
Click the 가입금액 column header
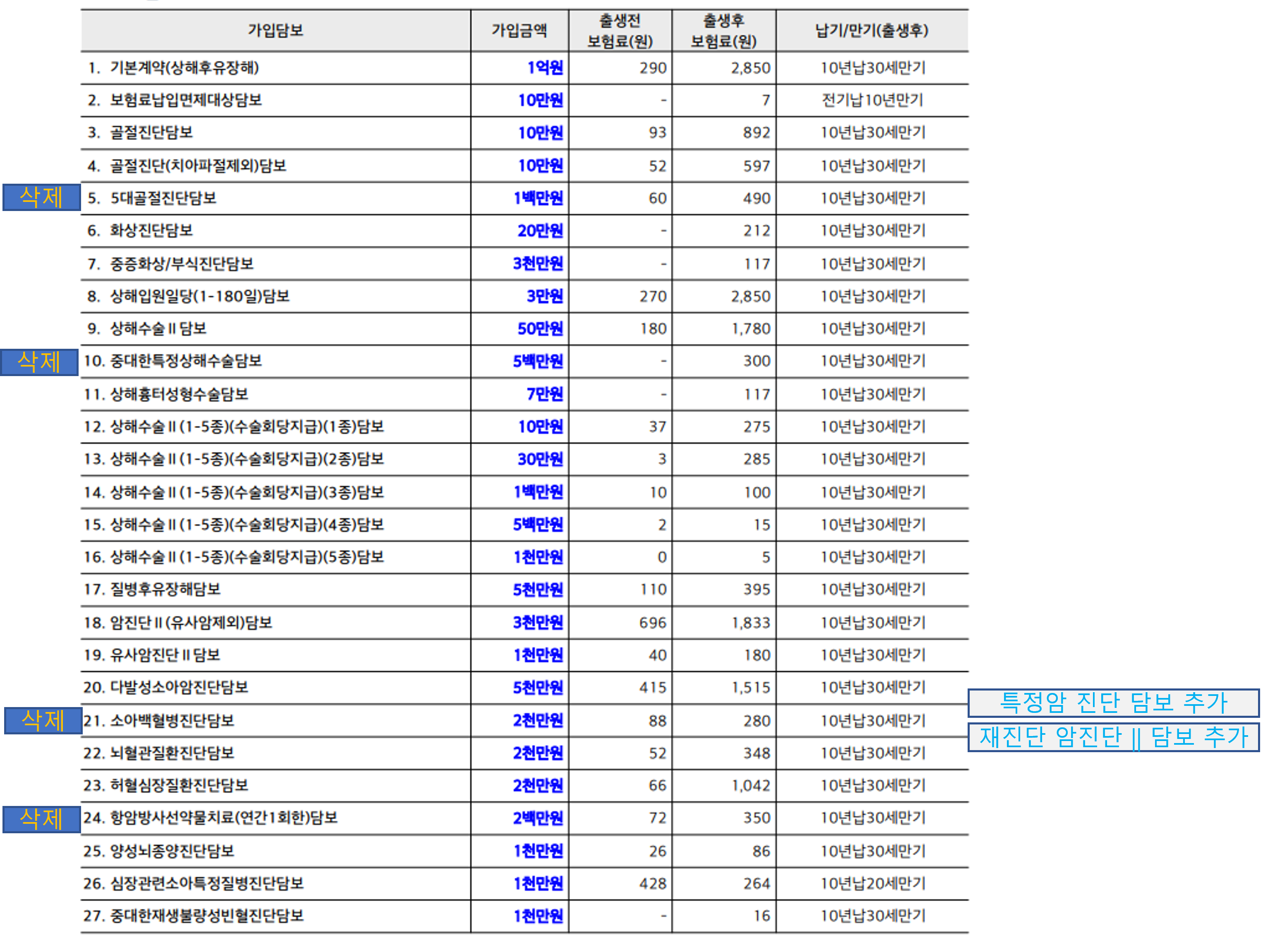coord(519,30)
